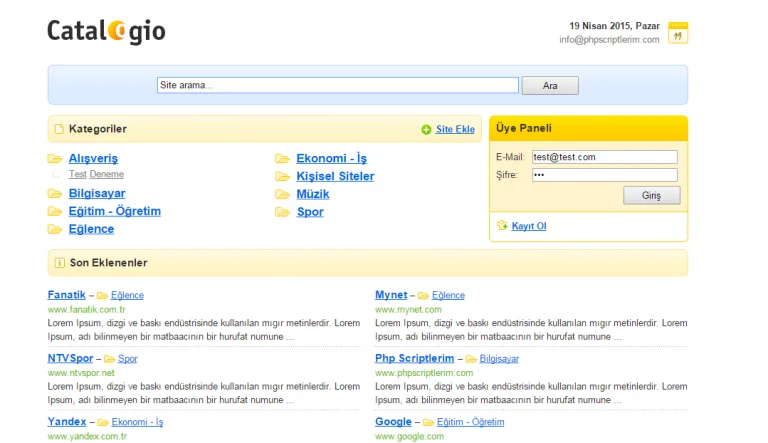
Task: Click the folder icon beside Kişisel Siteler
Action: coord(282,176)
